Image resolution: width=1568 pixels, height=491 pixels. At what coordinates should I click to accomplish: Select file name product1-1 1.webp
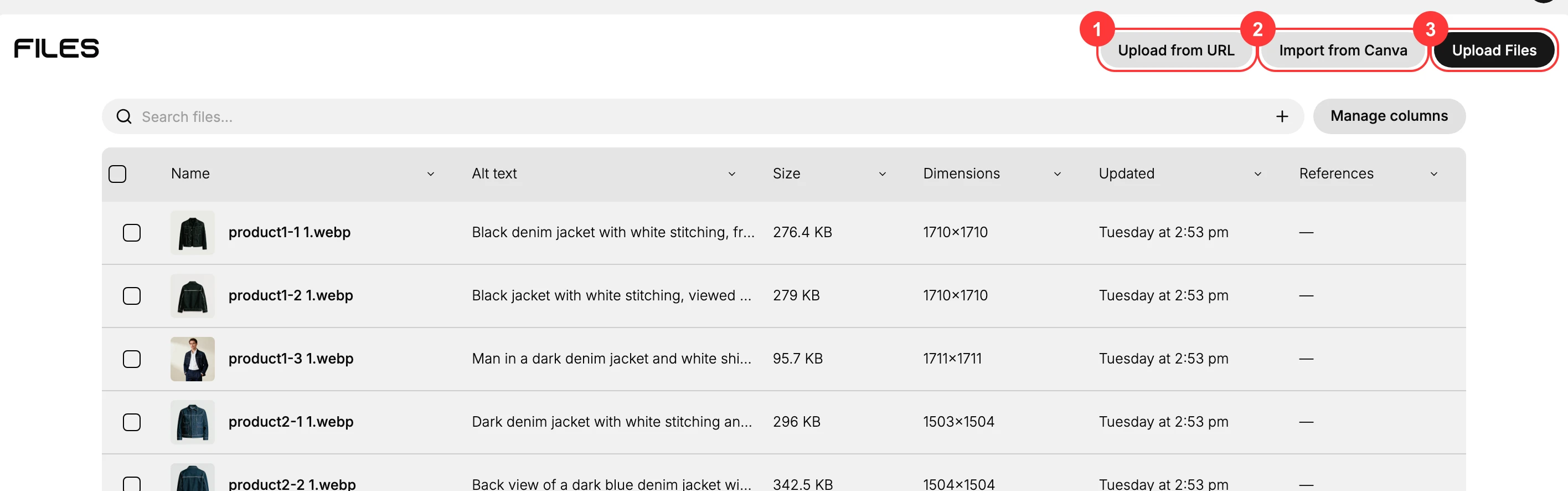[290, 232]
